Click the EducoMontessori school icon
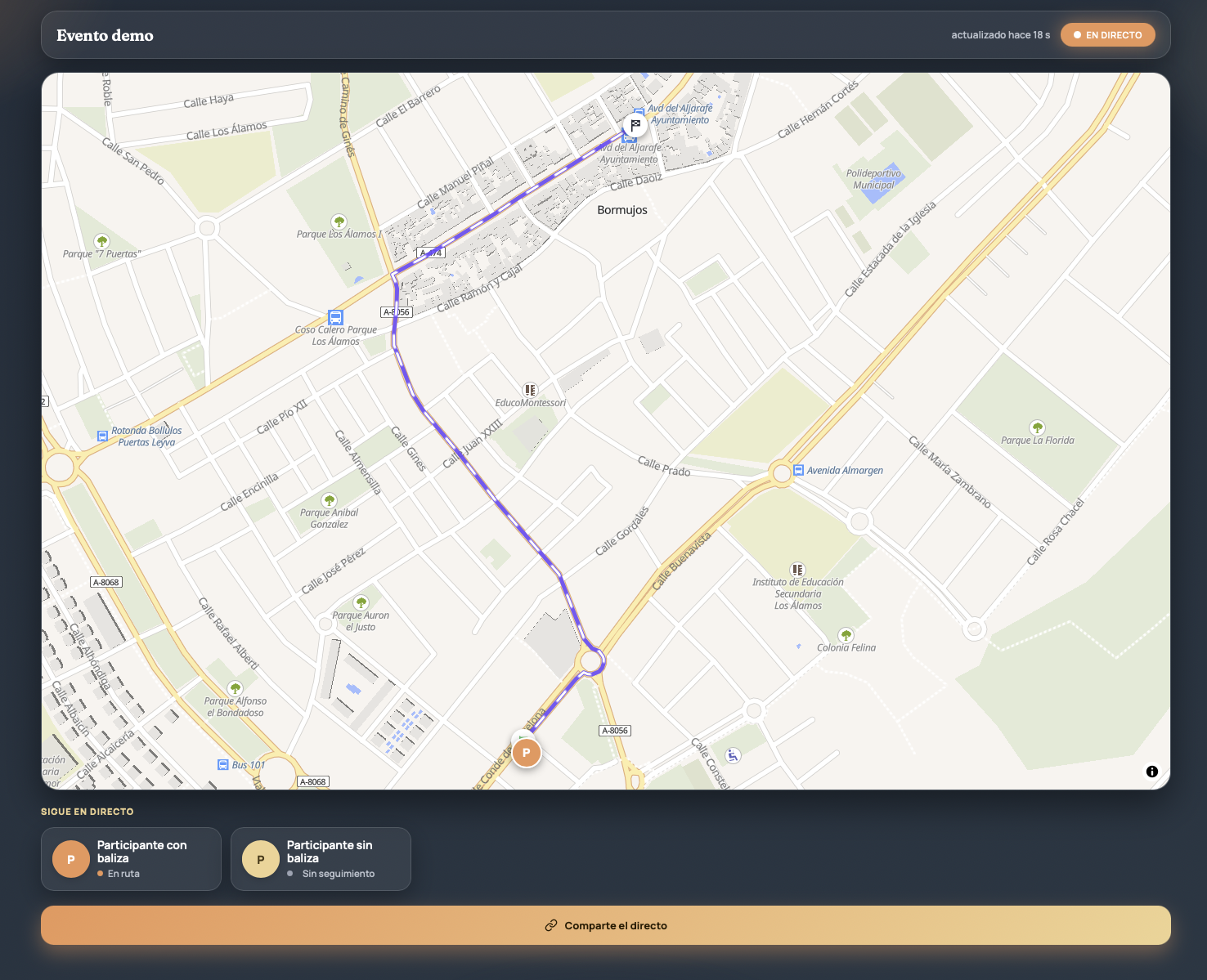The height and width of the screenshot is (980, 1207). point(530,390)
